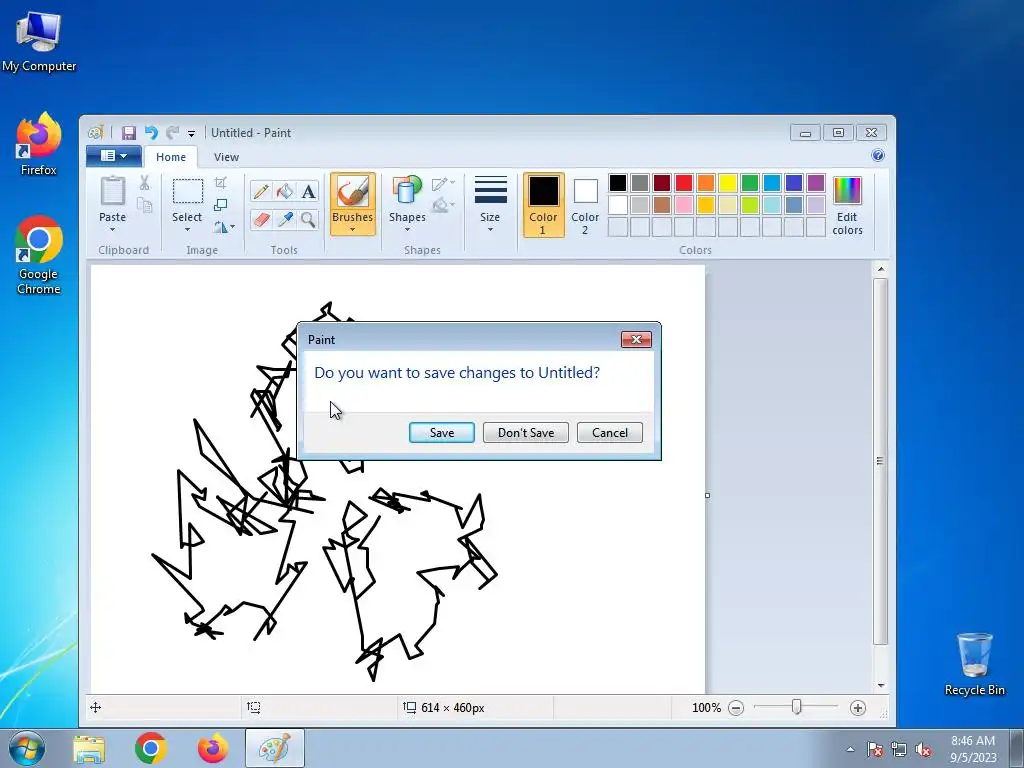Select the Eraser tool

[261, 219]
